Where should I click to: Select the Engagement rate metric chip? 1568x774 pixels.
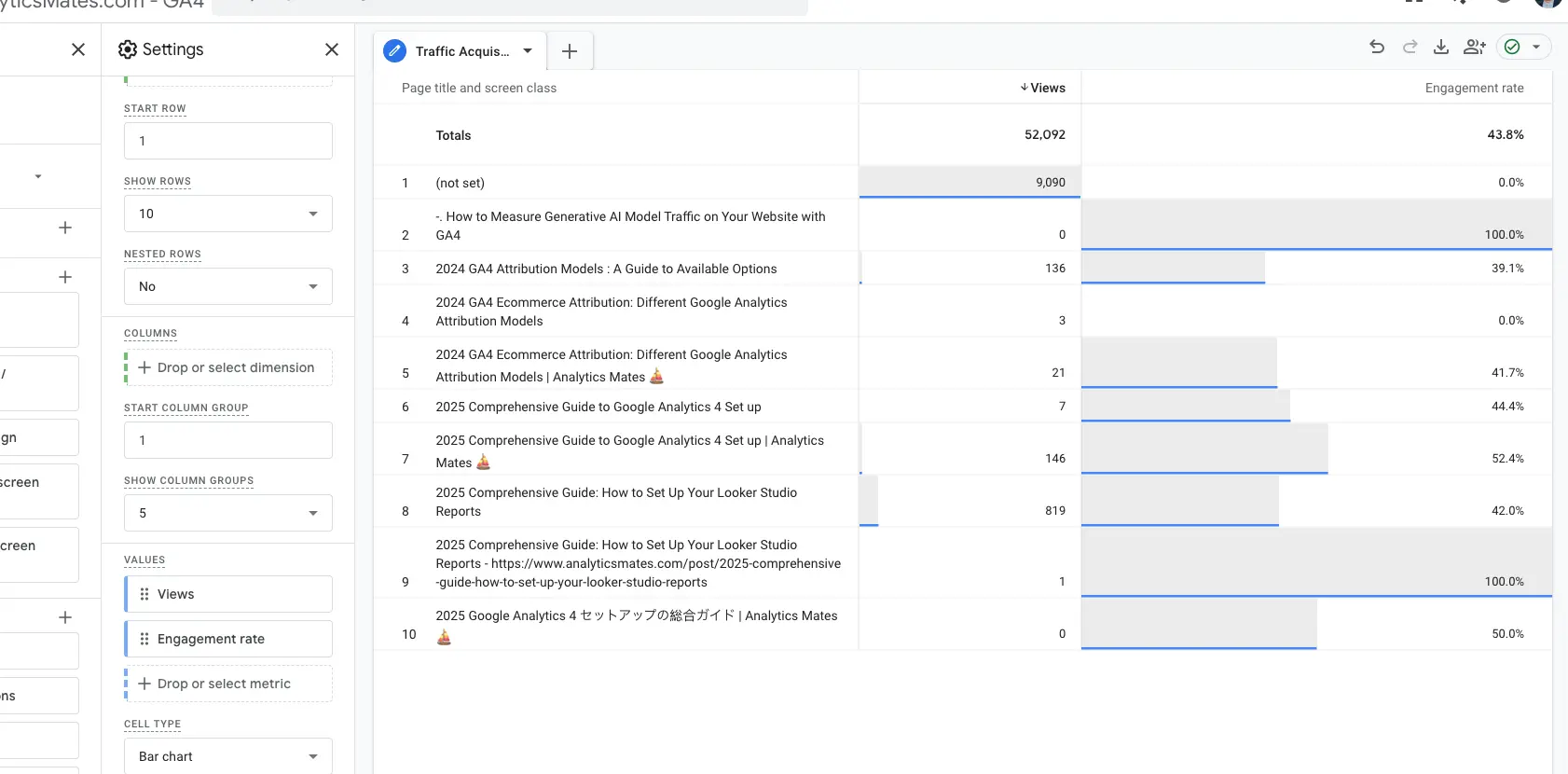[228, 639]
